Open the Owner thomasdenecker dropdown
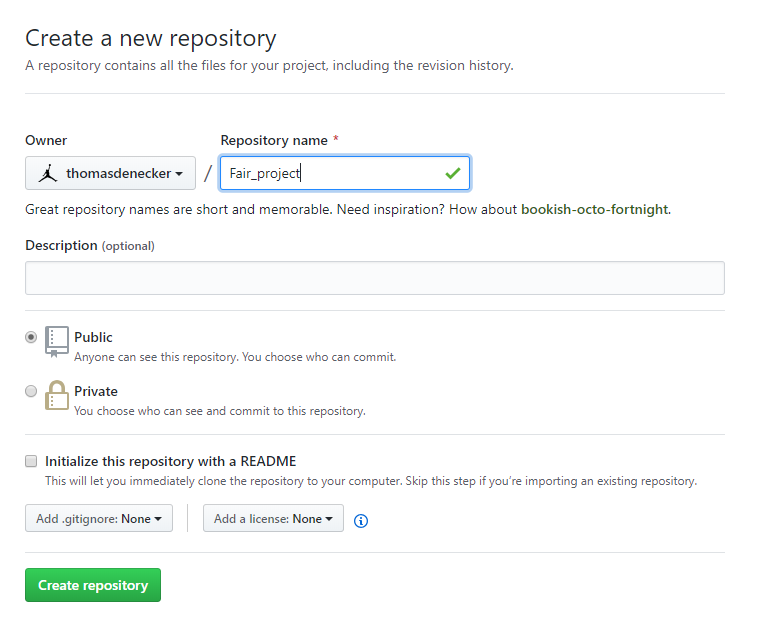The height and width of the screenshot is (630, 772). click(110, 173)
